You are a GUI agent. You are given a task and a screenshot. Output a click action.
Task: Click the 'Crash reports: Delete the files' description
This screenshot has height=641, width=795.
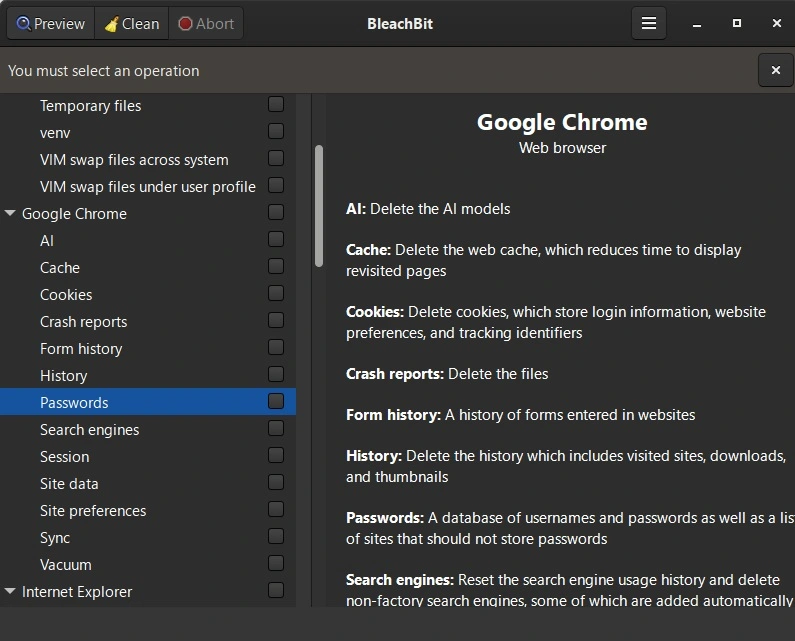click(447, 374)
